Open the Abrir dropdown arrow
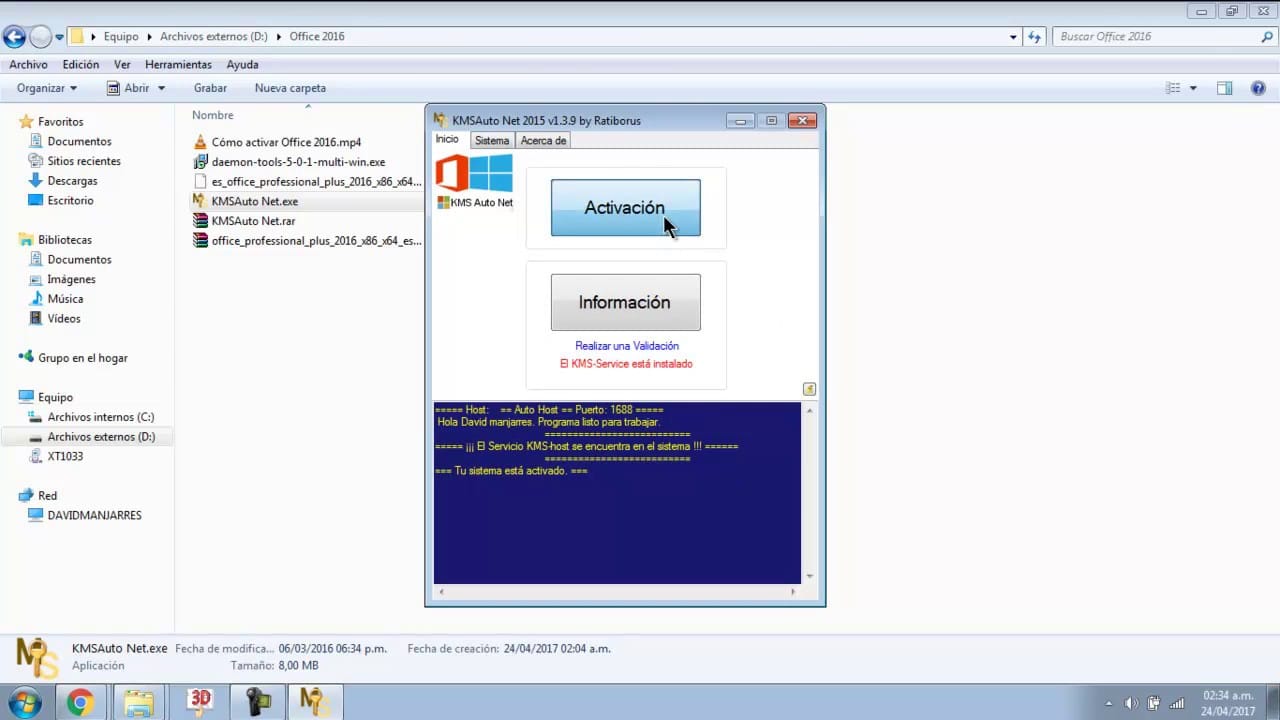1280x720 pixels. [x=159, y=88]
